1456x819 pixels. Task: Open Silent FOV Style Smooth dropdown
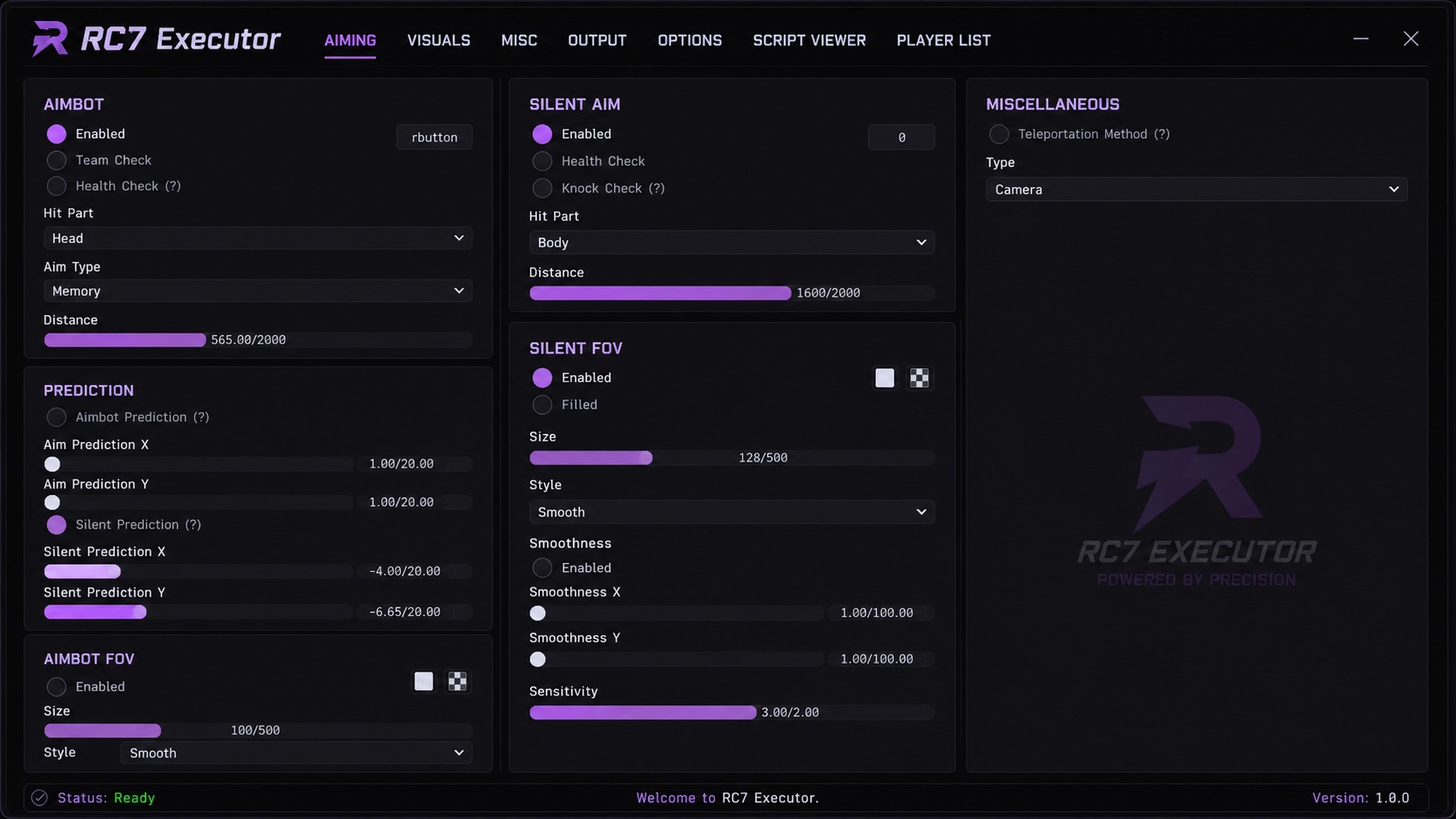click(x=731, y=513)
